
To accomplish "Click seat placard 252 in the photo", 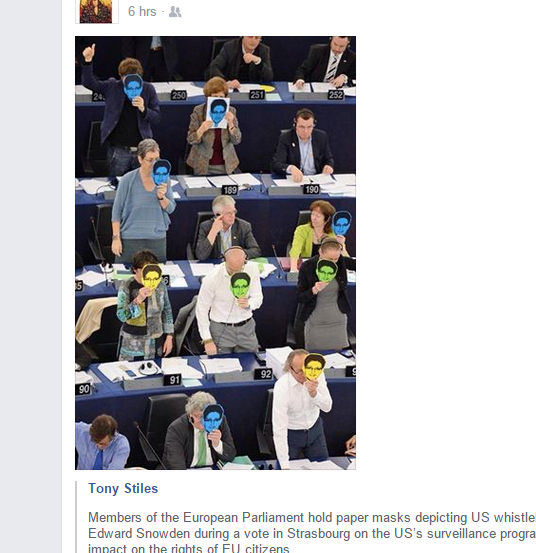I will (335, 95).
